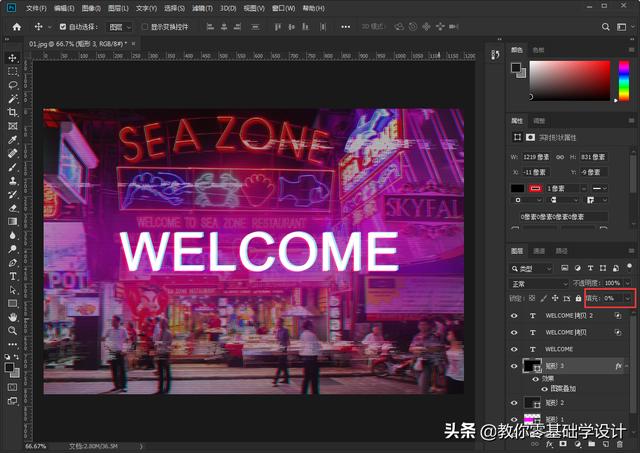
Task: Open the stroke line style dropdown
Action: point(600,188)
